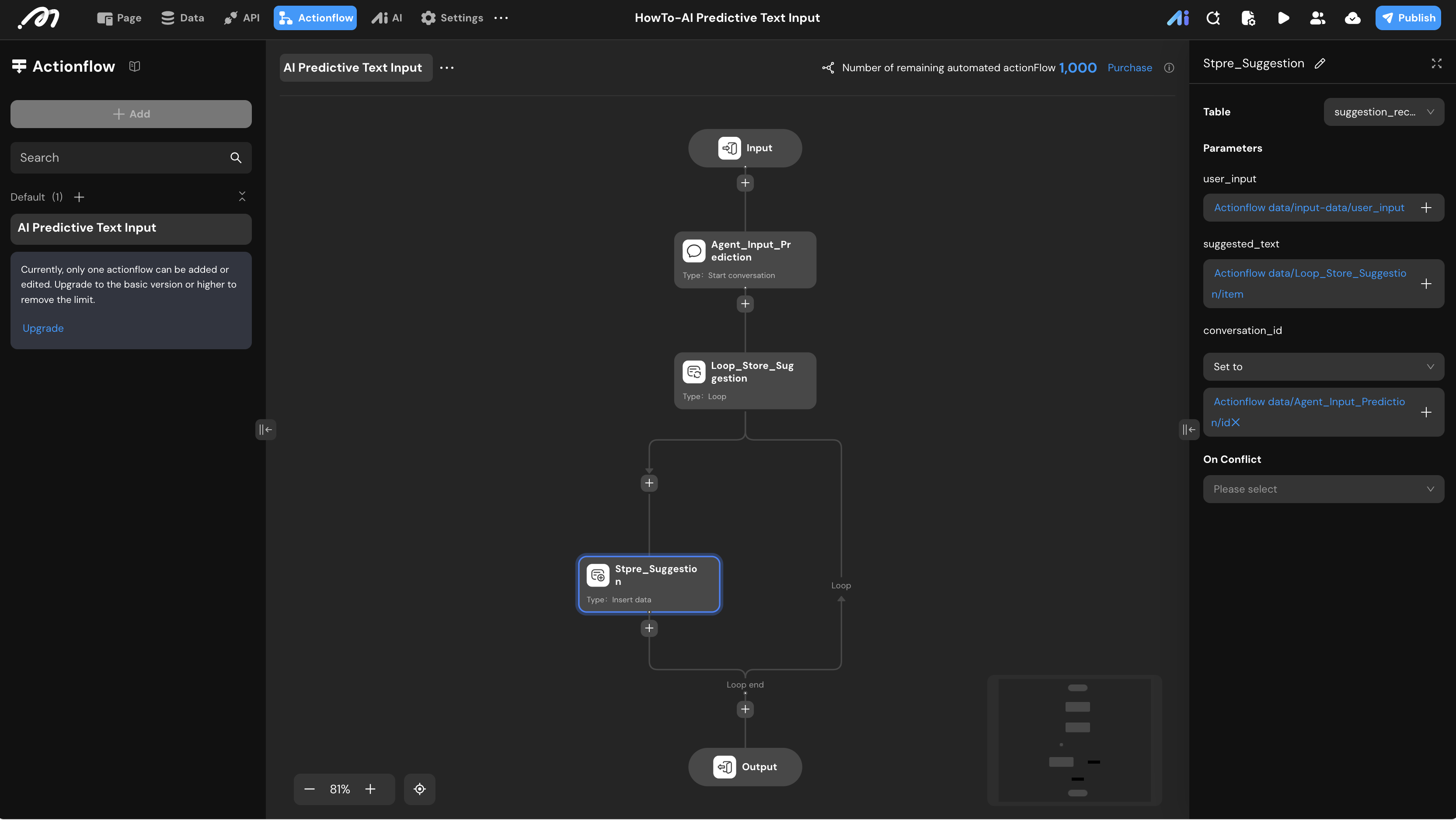Click the pencil icon beside Stpre_Suggestion title

point(1320,64)
